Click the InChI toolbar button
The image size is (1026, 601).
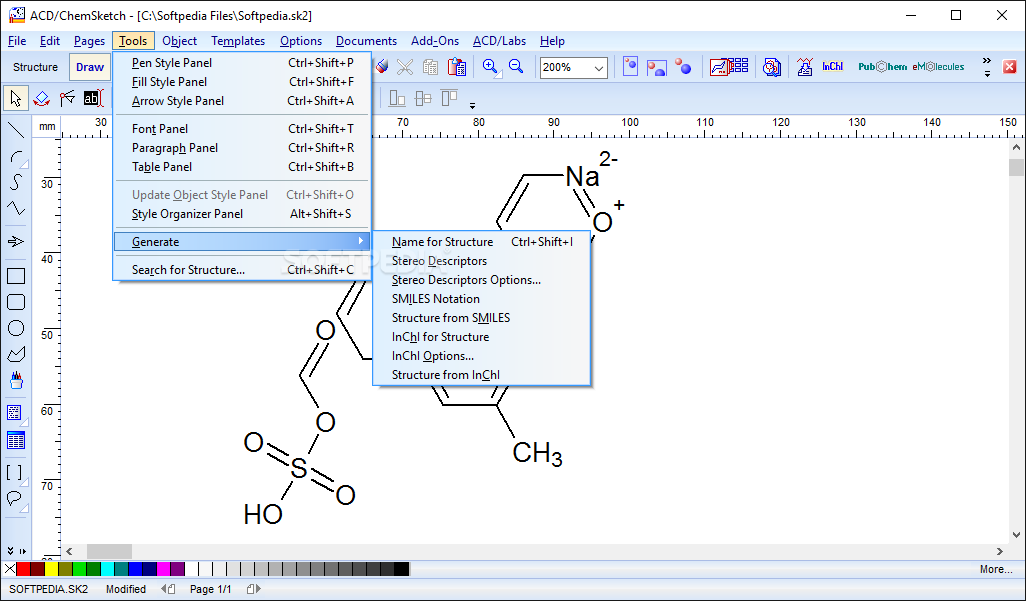(832, 67)
